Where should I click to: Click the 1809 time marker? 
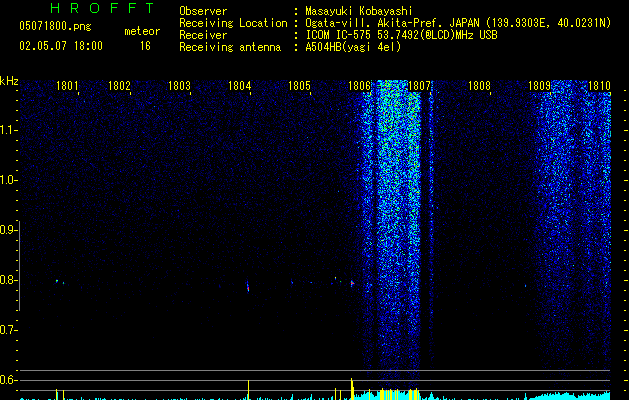540,86
